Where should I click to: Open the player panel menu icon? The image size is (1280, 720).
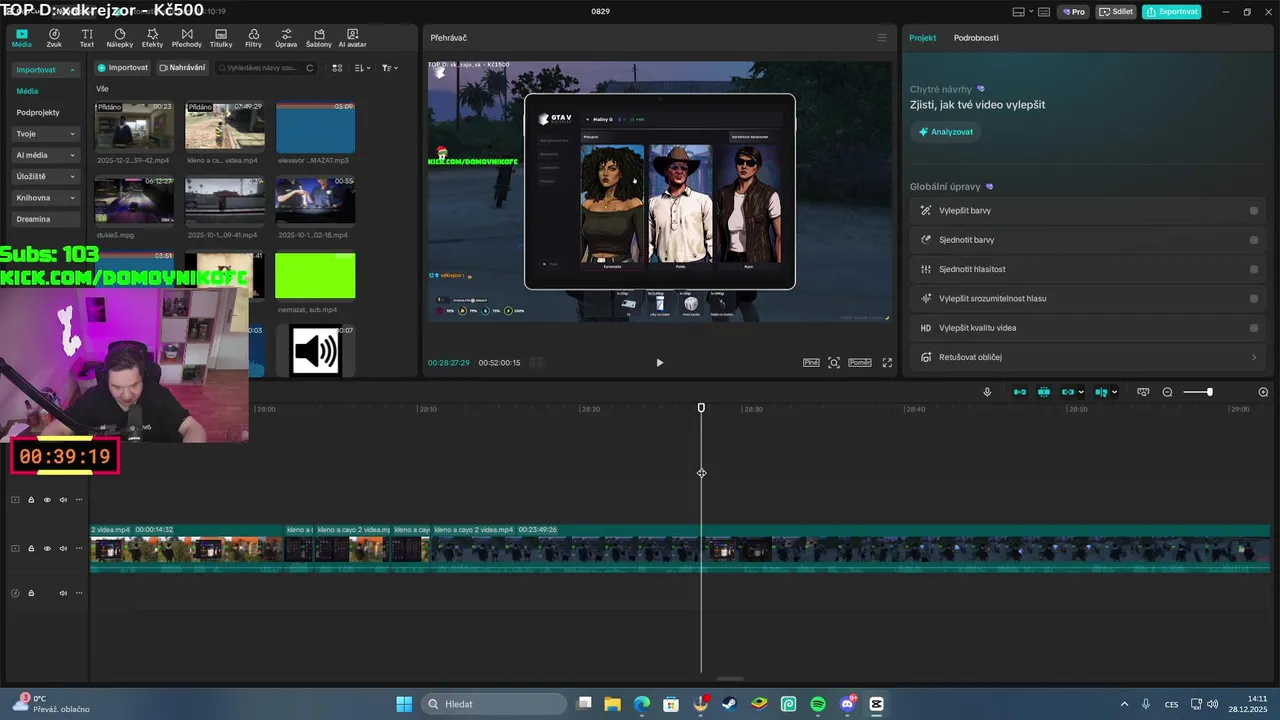click(x=881, y=38)
